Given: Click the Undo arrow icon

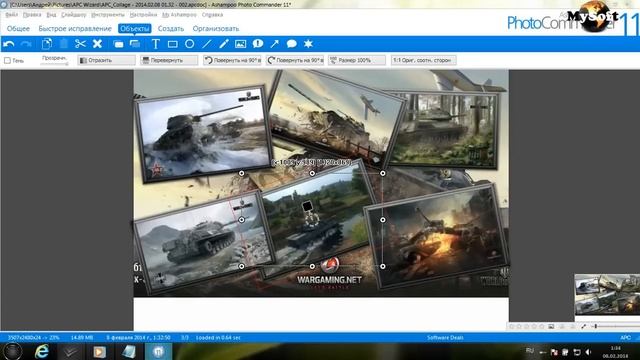Looking at the screenshot, I should tap(9, 44).
